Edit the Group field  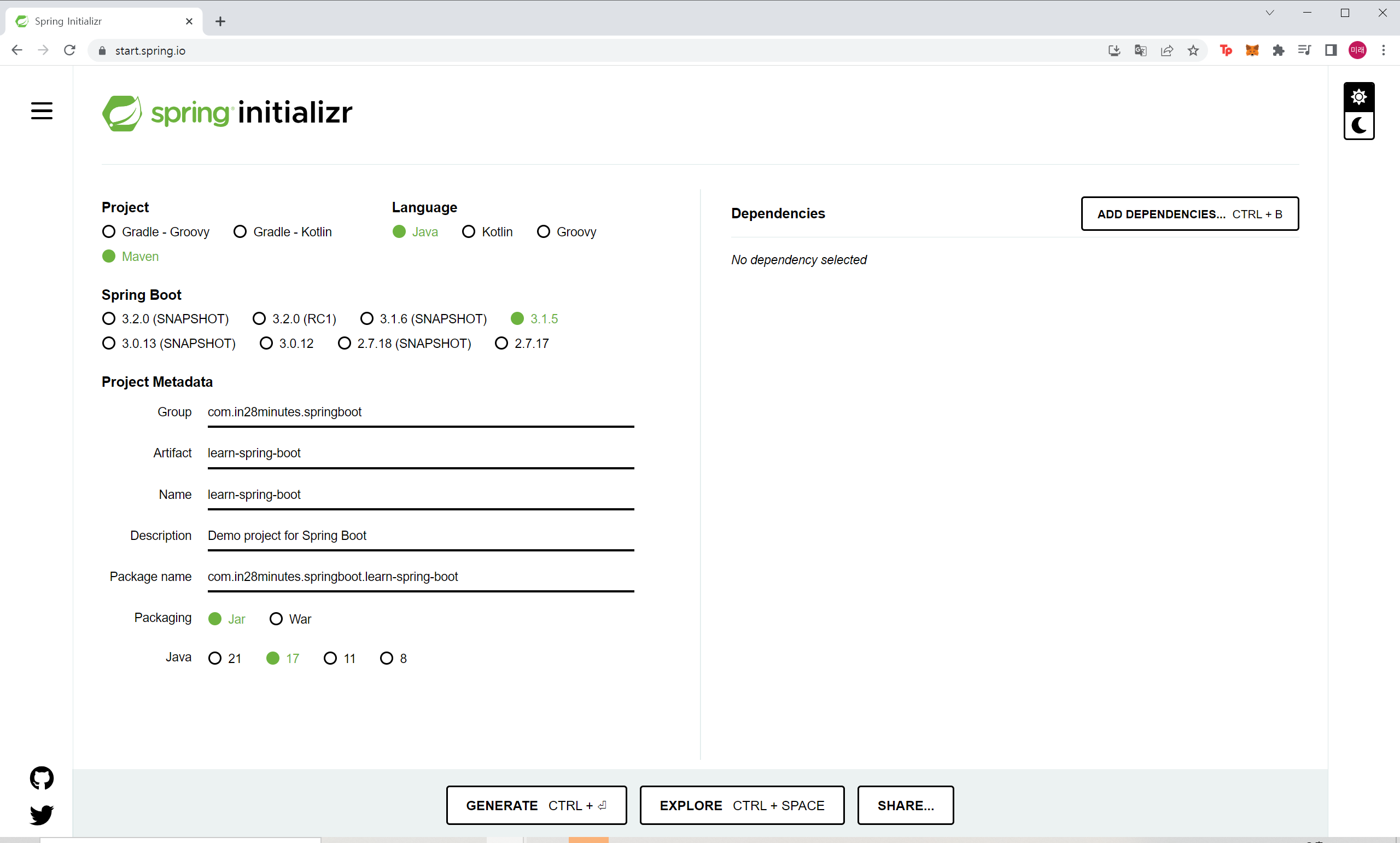coord(421,412)
